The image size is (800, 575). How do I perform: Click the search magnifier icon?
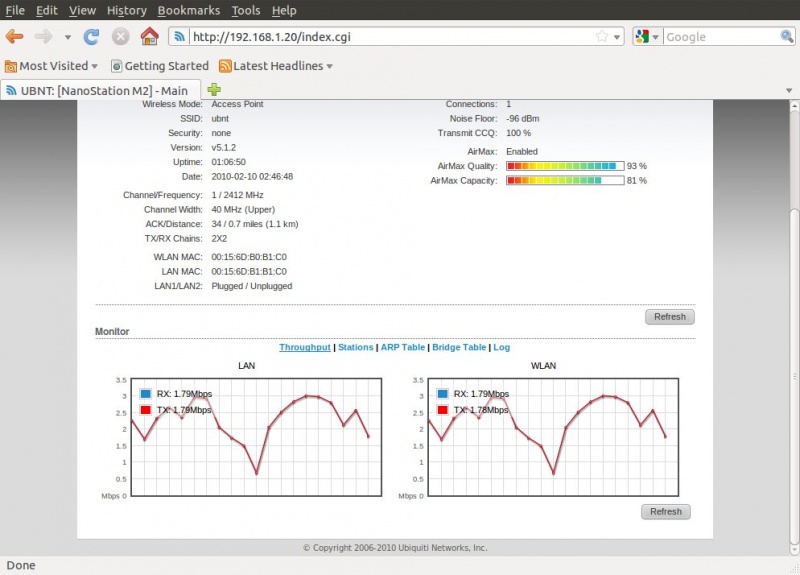(787, 37)
